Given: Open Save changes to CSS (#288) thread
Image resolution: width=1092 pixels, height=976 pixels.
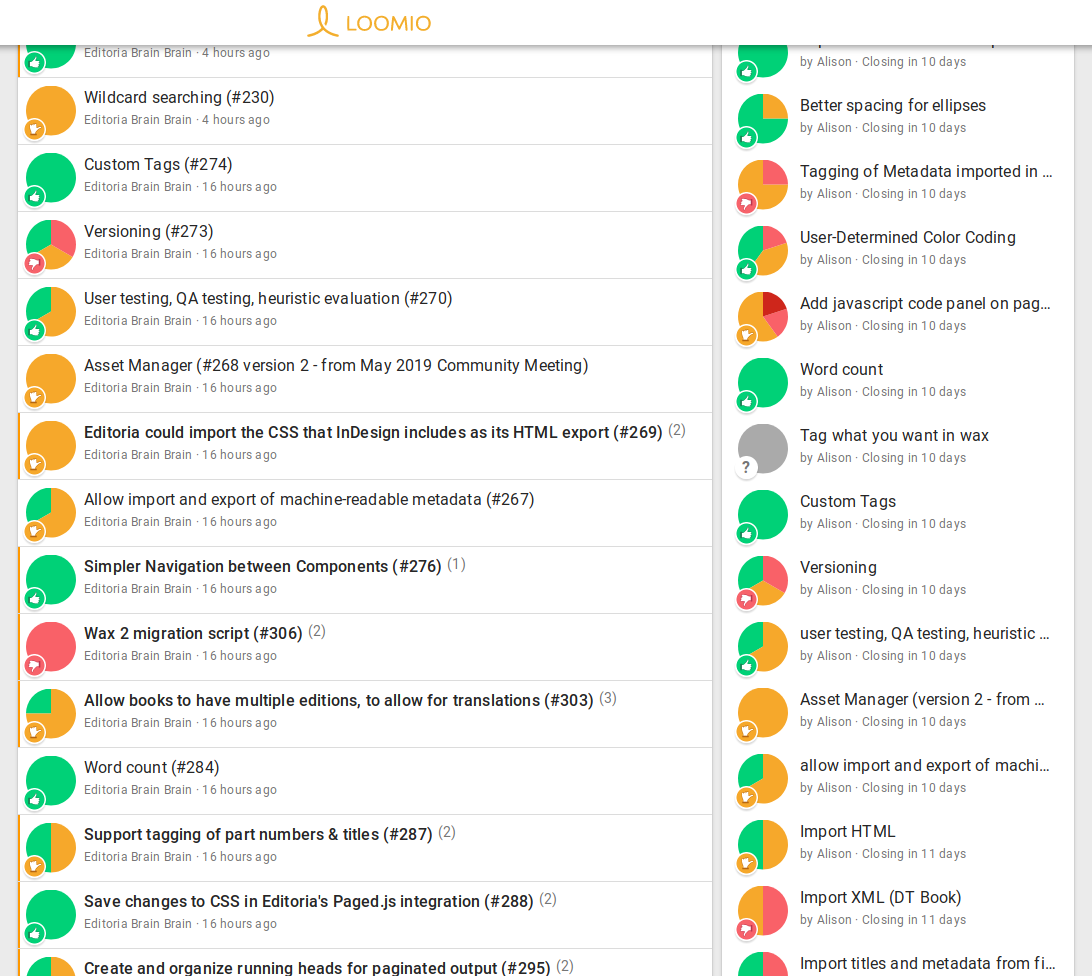Looking at the screenshot, I should (x=309, y=901).
